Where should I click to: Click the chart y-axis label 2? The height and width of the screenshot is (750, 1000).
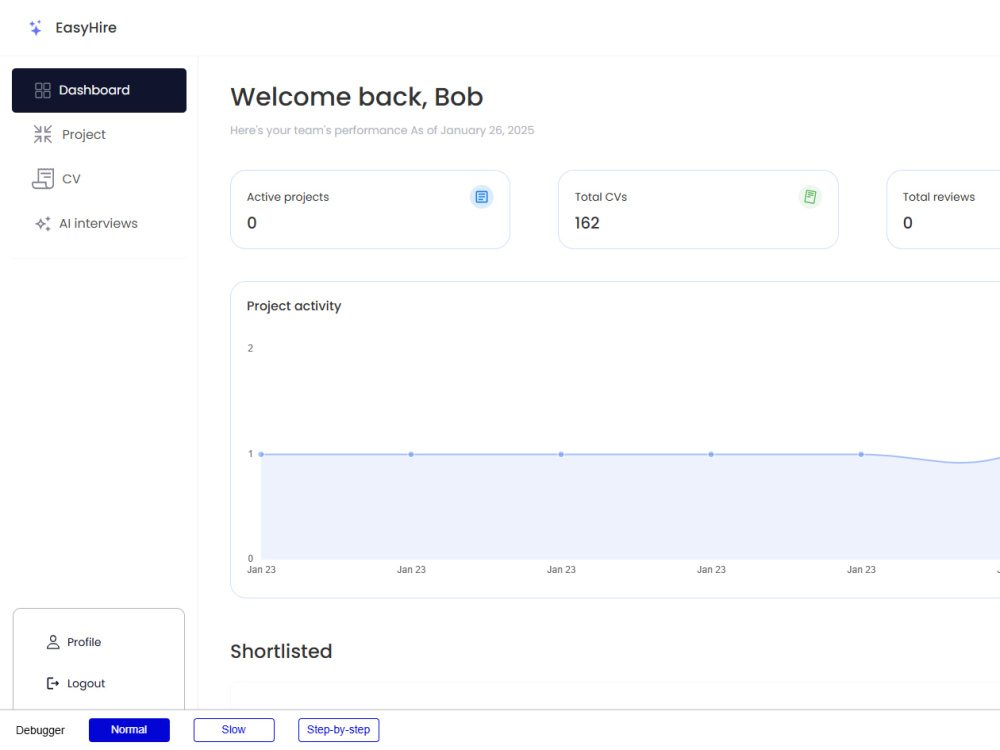(x=251, y=348)
